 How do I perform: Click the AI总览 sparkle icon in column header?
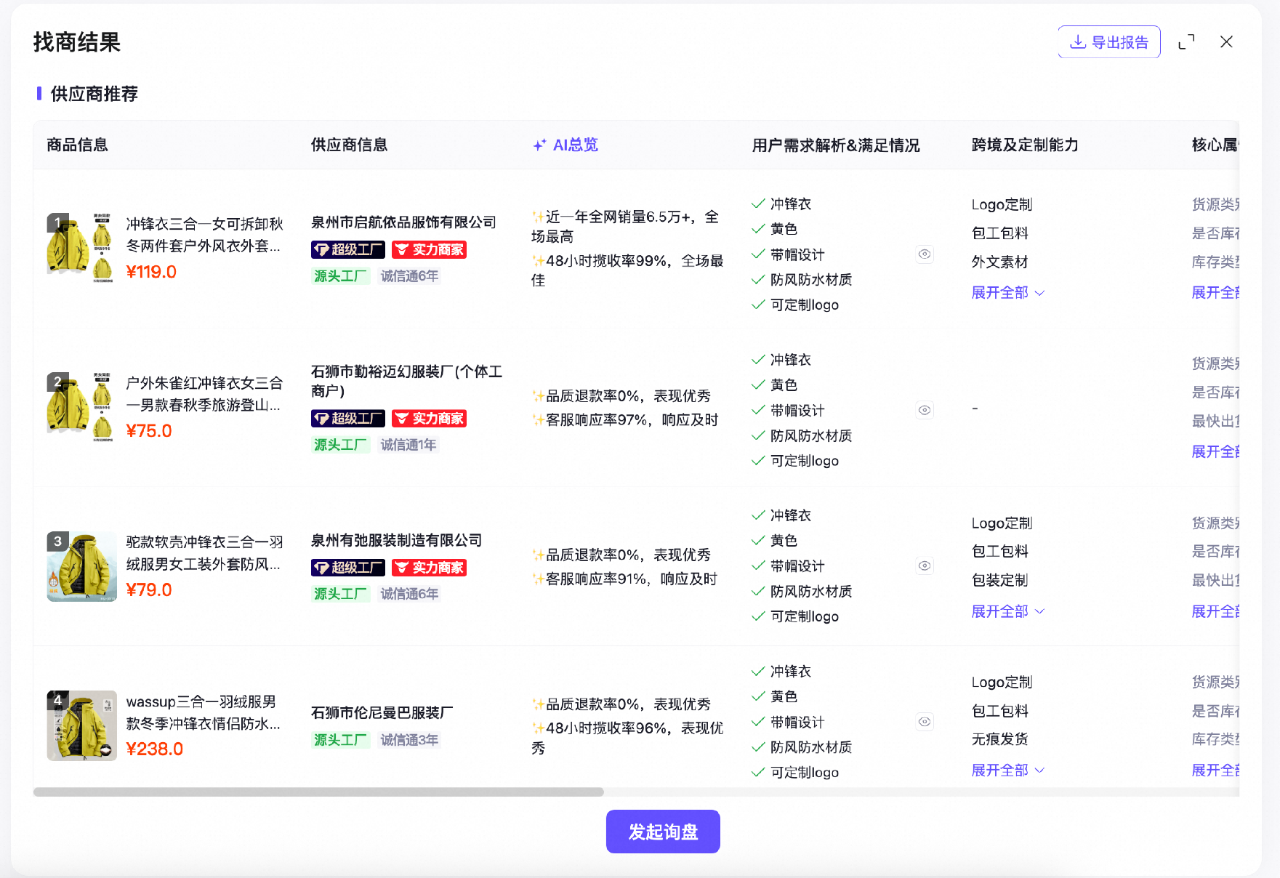click(541, 144)
